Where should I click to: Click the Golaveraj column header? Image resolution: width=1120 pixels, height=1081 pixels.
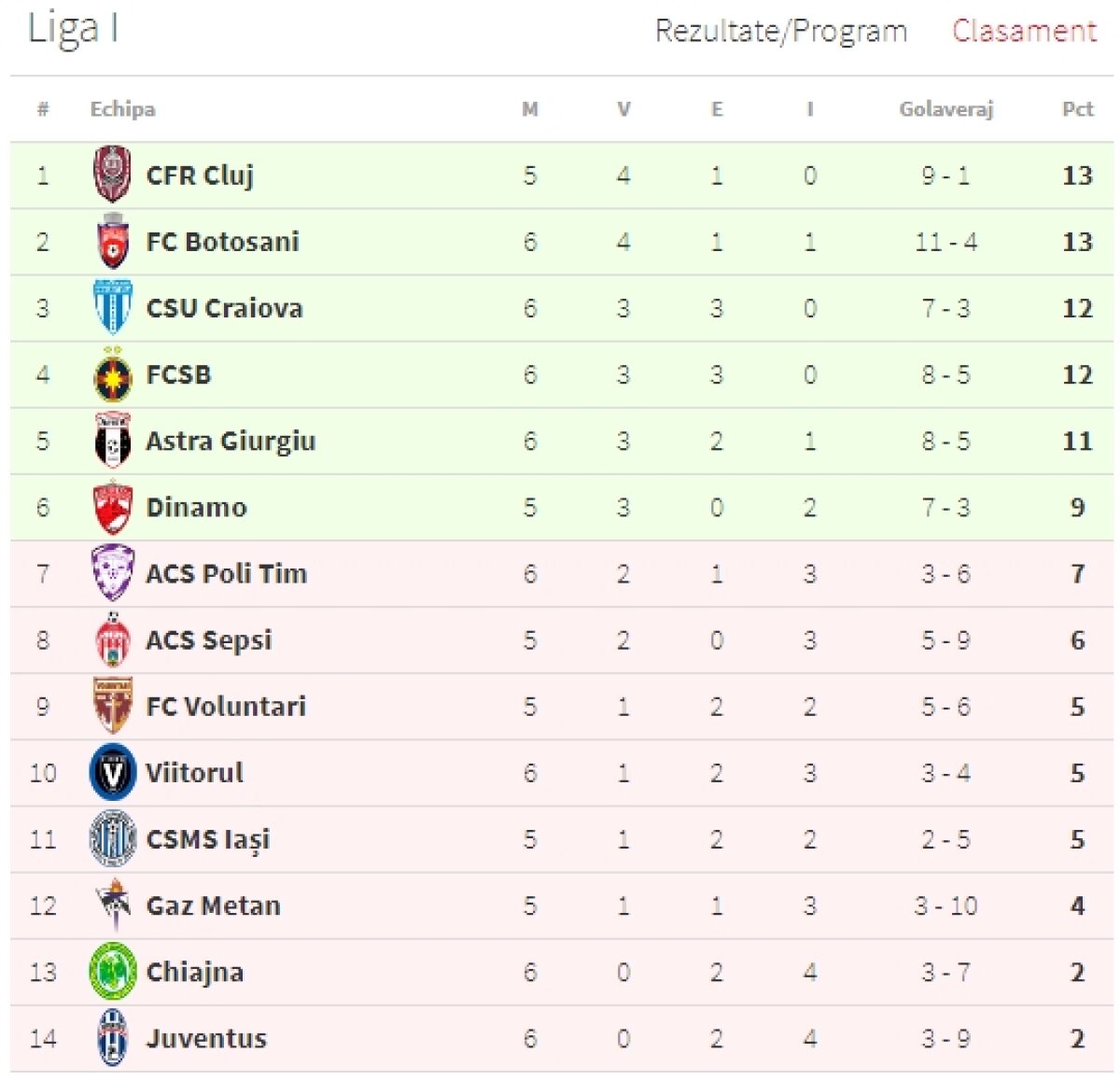pyautogui.click(x=945, y=109)
